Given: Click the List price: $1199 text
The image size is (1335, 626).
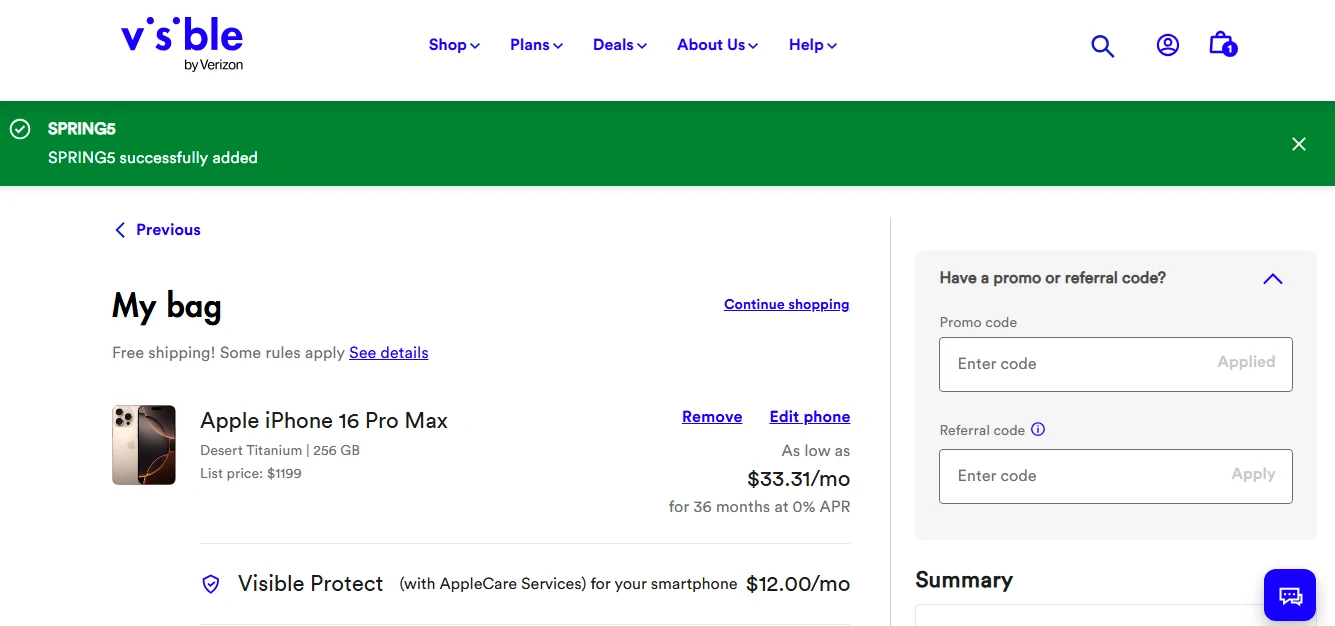Looking at the screenshot, I should click(x=251, y=473).
